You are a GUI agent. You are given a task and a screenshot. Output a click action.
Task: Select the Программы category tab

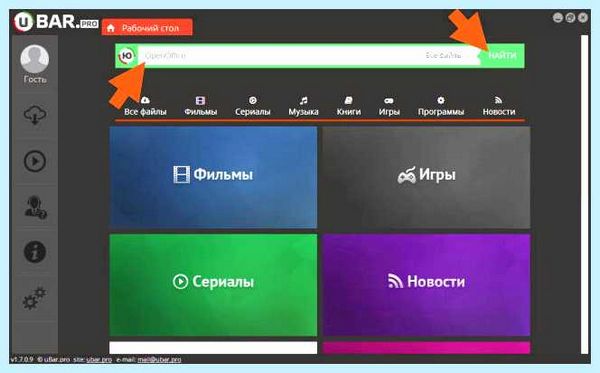click(441, 106)
